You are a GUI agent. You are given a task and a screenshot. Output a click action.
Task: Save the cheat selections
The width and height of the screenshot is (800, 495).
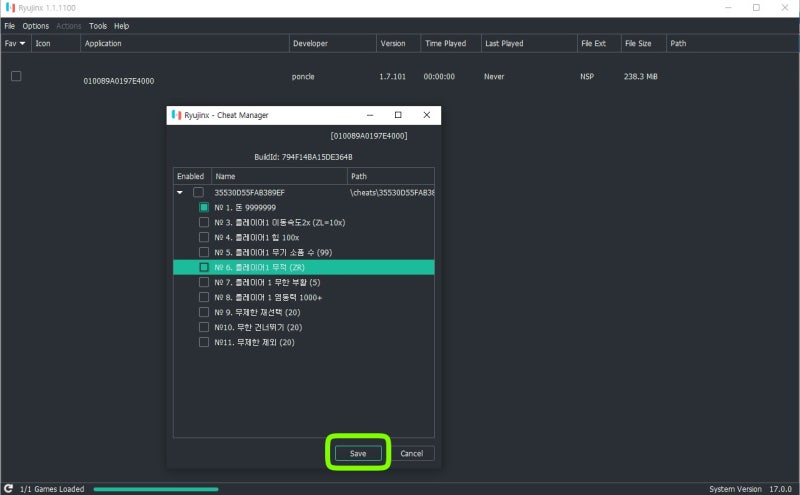[358, 453]
